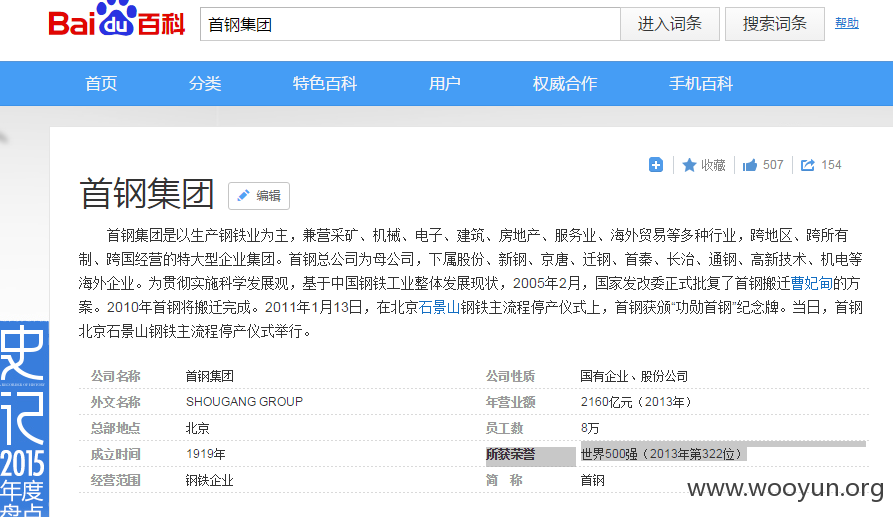Click the 总部地点 field label
This screenshot has width=893, height=517.
tap(116, 428)
